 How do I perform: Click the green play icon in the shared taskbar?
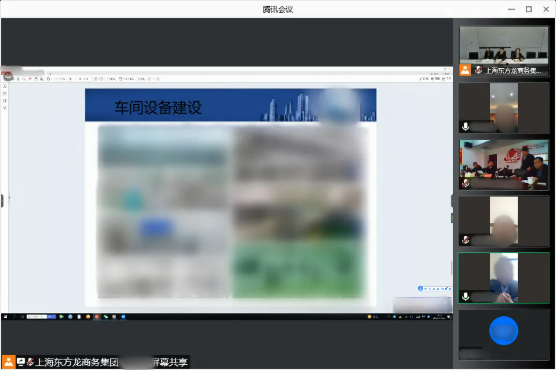(x=62, y=316)
